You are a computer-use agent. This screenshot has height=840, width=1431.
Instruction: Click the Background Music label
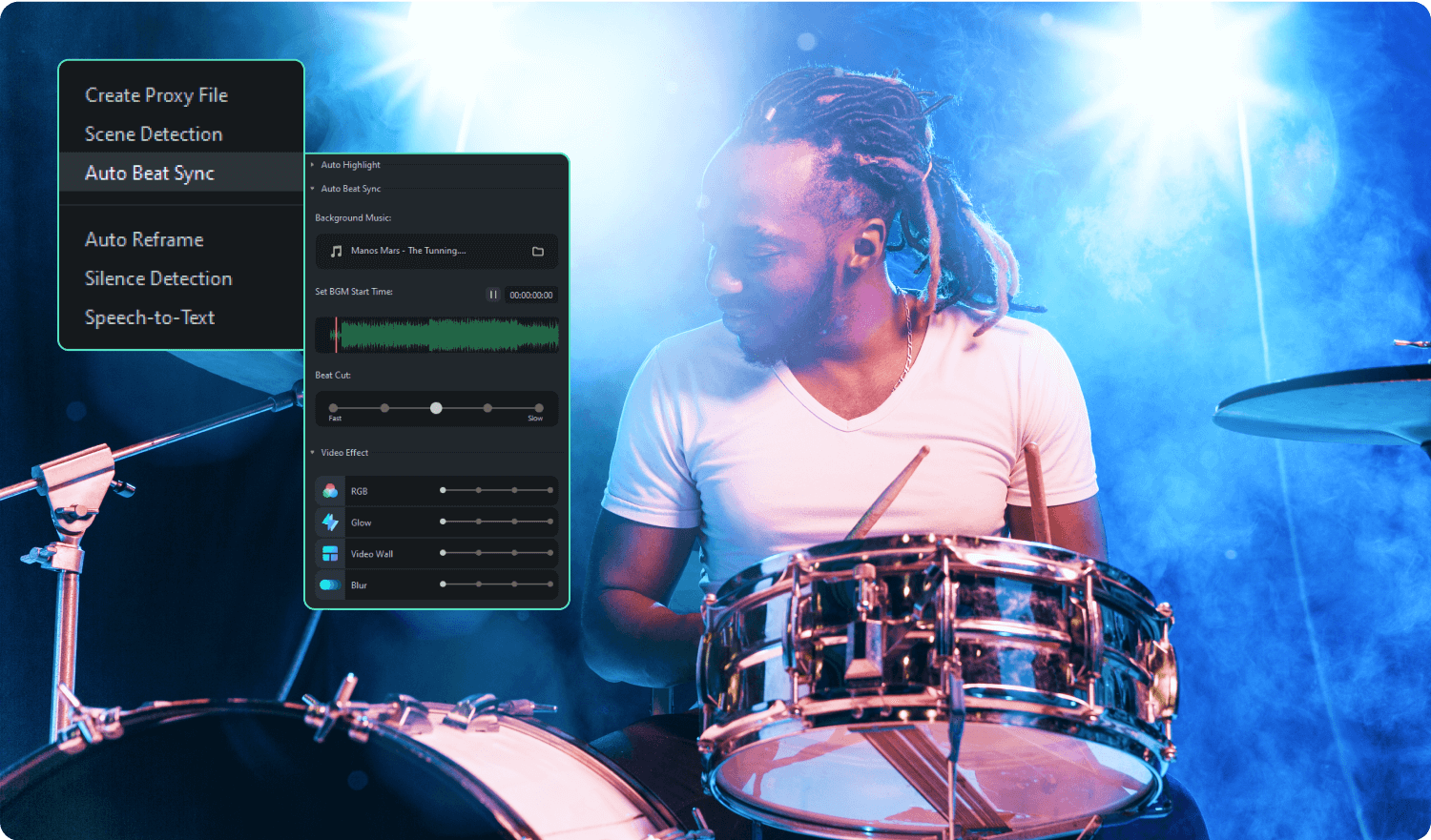tap(353, 218)
